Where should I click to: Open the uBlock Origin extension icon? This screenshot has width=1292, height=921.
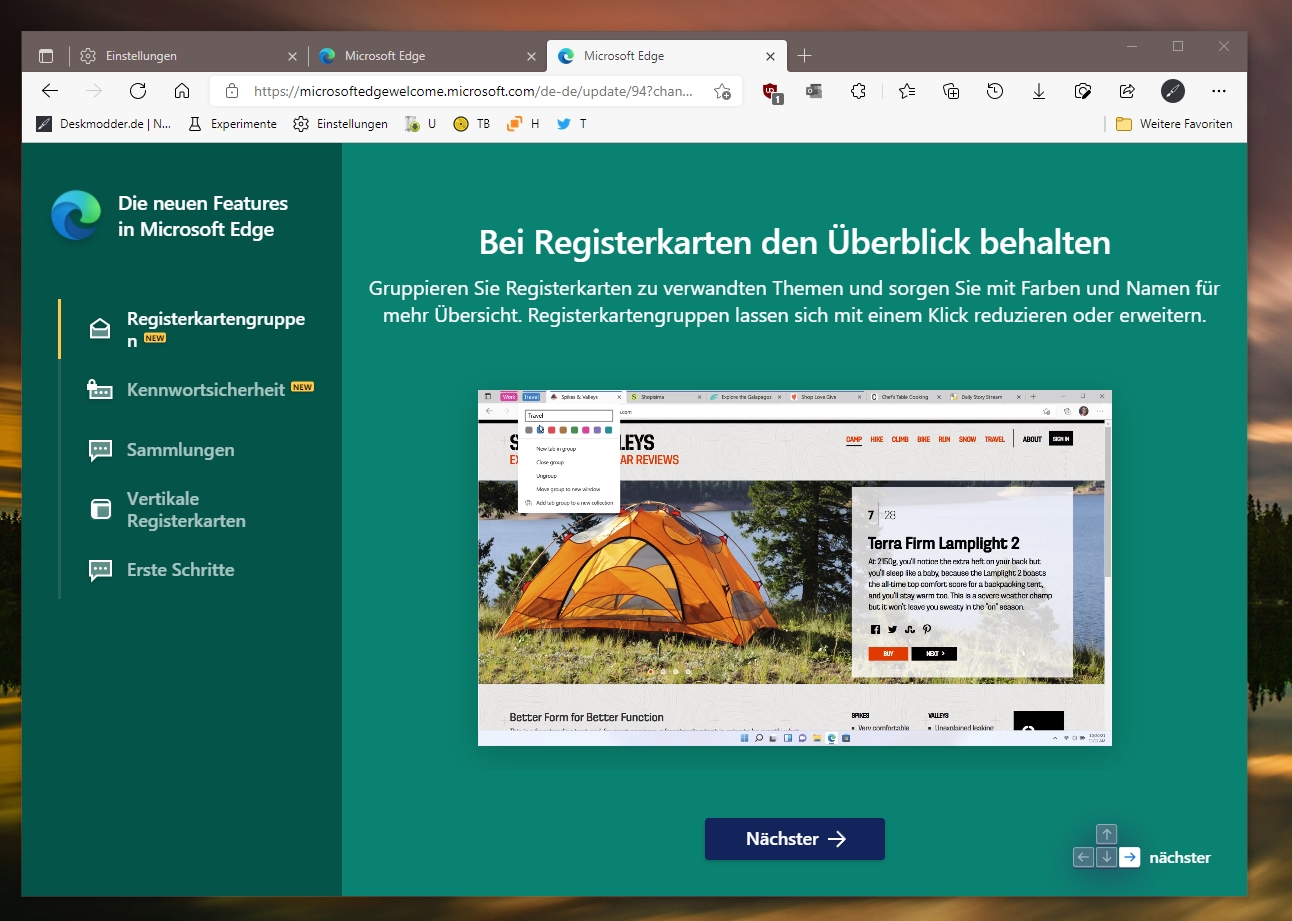pos(771,92)
